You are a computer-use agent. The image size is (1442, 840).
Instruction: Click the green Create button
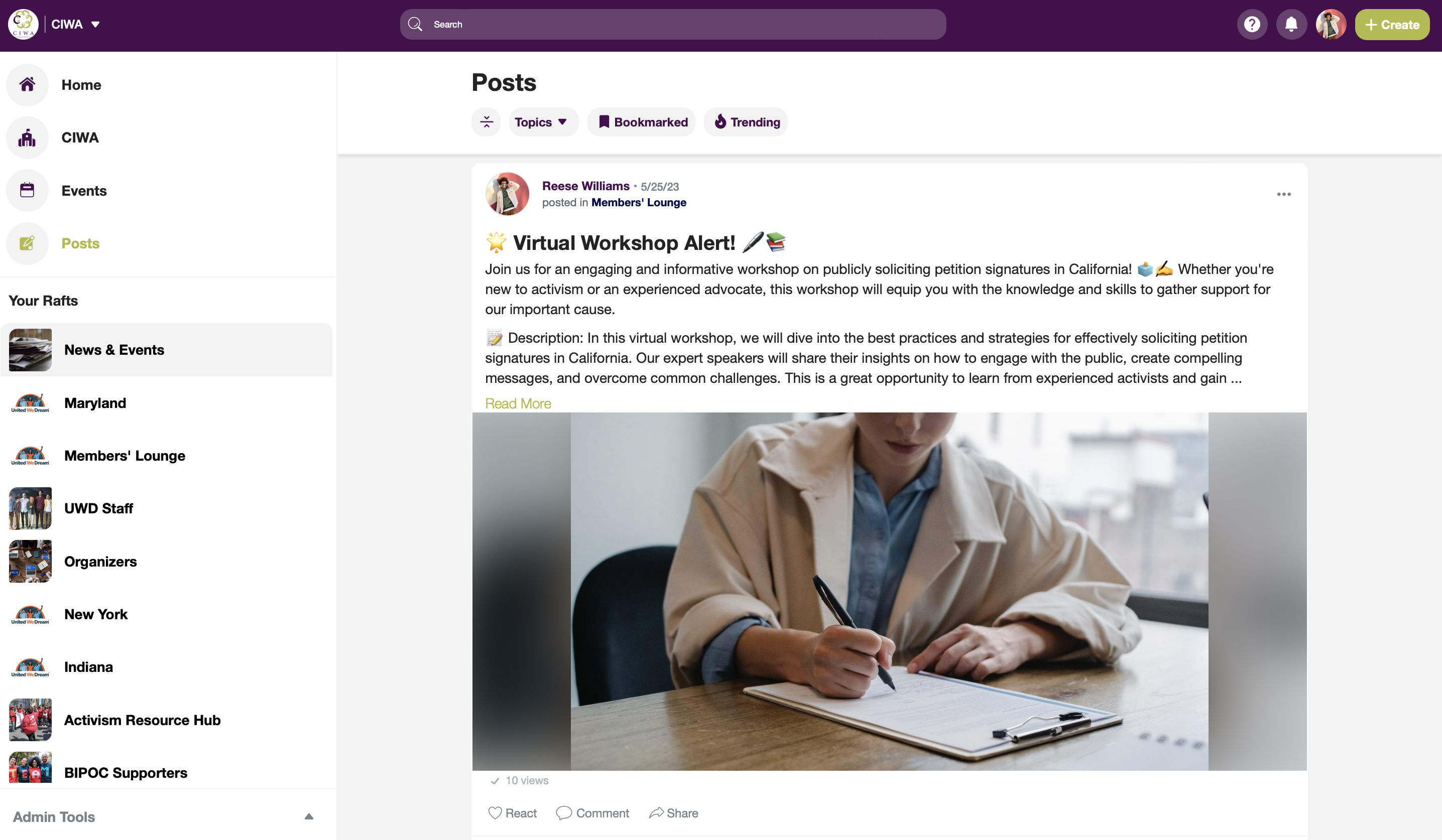coord(1392,25)
